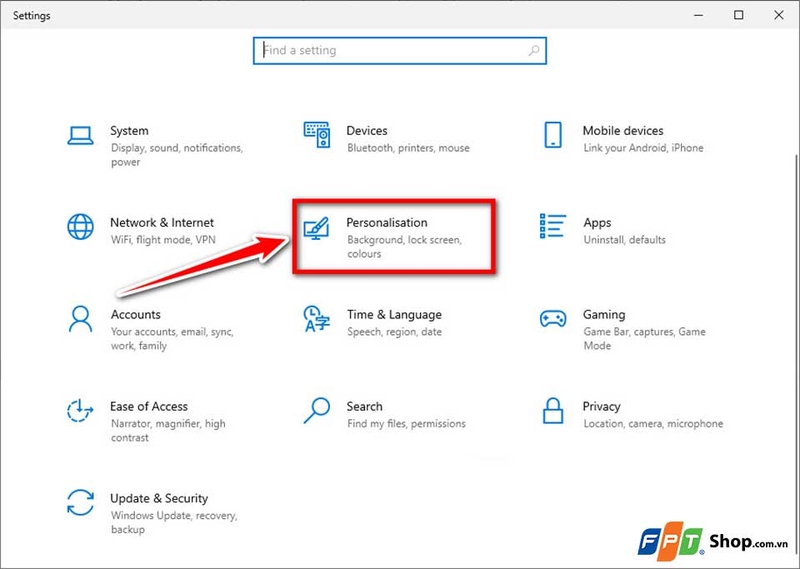Image resolution: width=800 pixels, height=569 pixels.
Task: Click 'Display, sound, notifications, power' description
Action: click(177, 155)
